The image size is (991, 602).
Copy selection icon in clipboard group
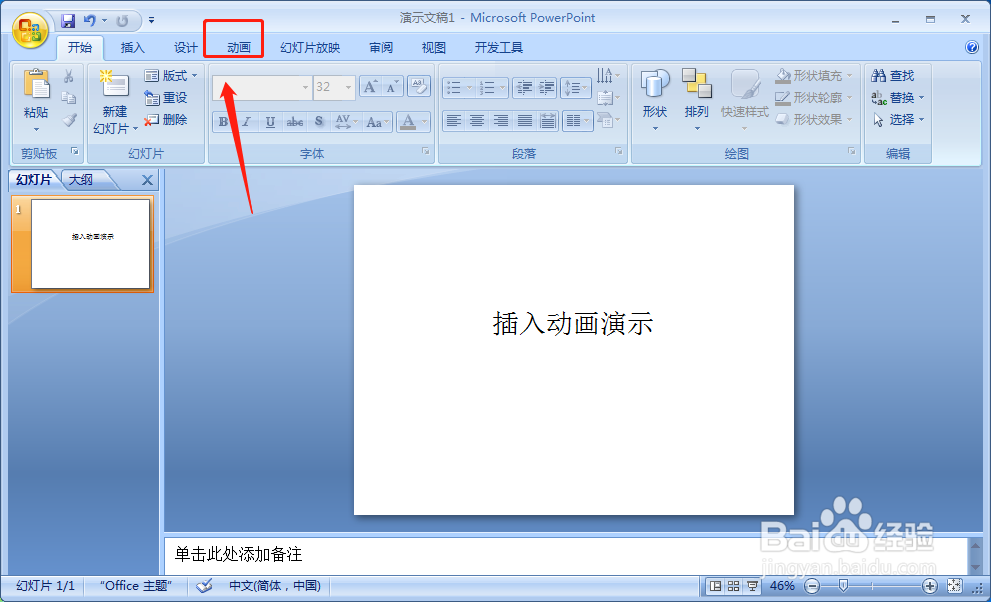point(68,98)
